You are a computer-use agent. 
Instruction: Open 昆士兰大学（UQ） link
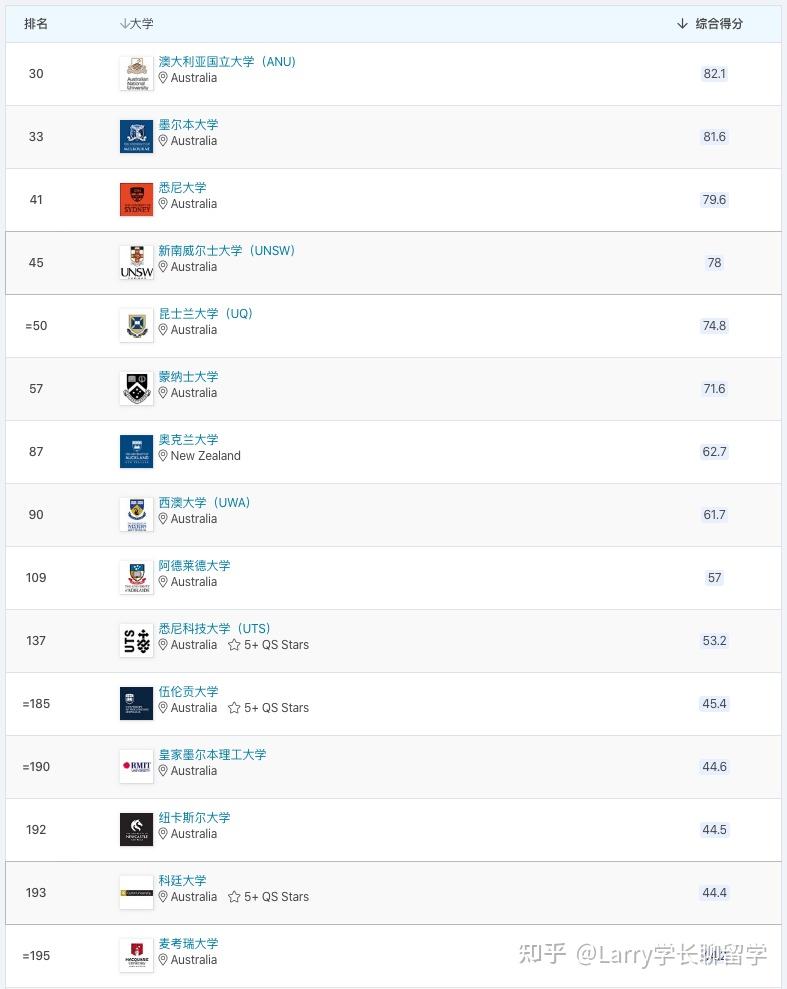pyautogui.click(x=205, y=314)
